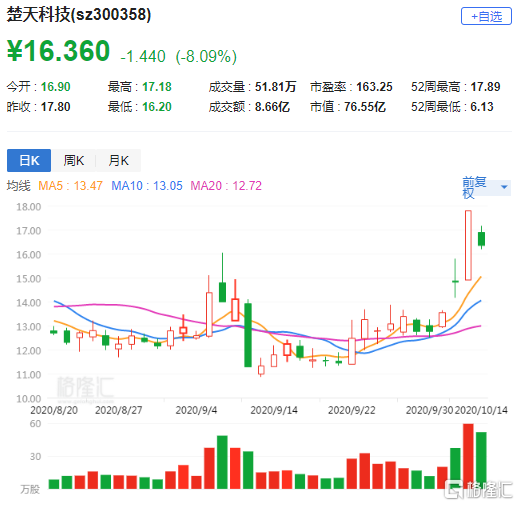
Task: Click the 最低 value 16.20
Action: [157, 107]
